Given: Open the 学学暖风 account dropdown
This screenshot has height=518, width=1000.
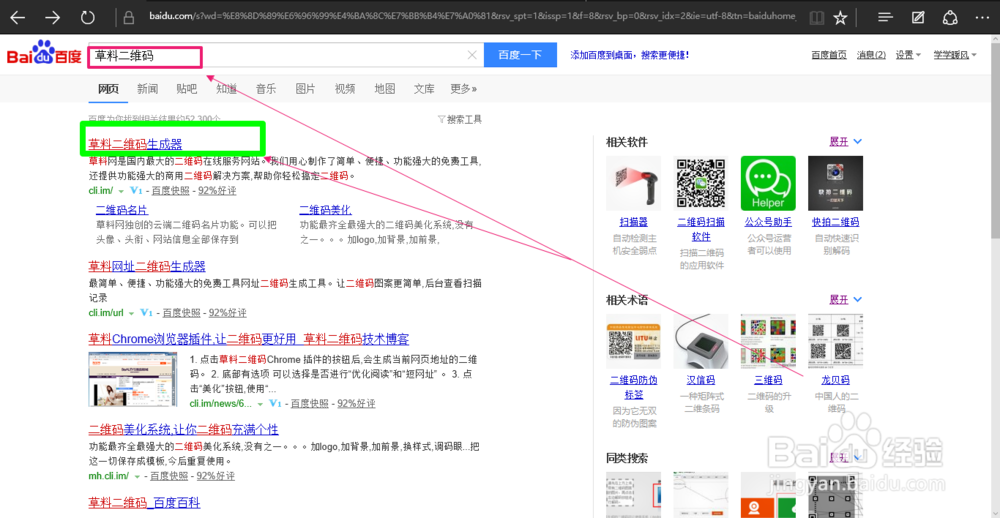Looking at the screenshot, I should pyautogui.click(x=955, y=55).
